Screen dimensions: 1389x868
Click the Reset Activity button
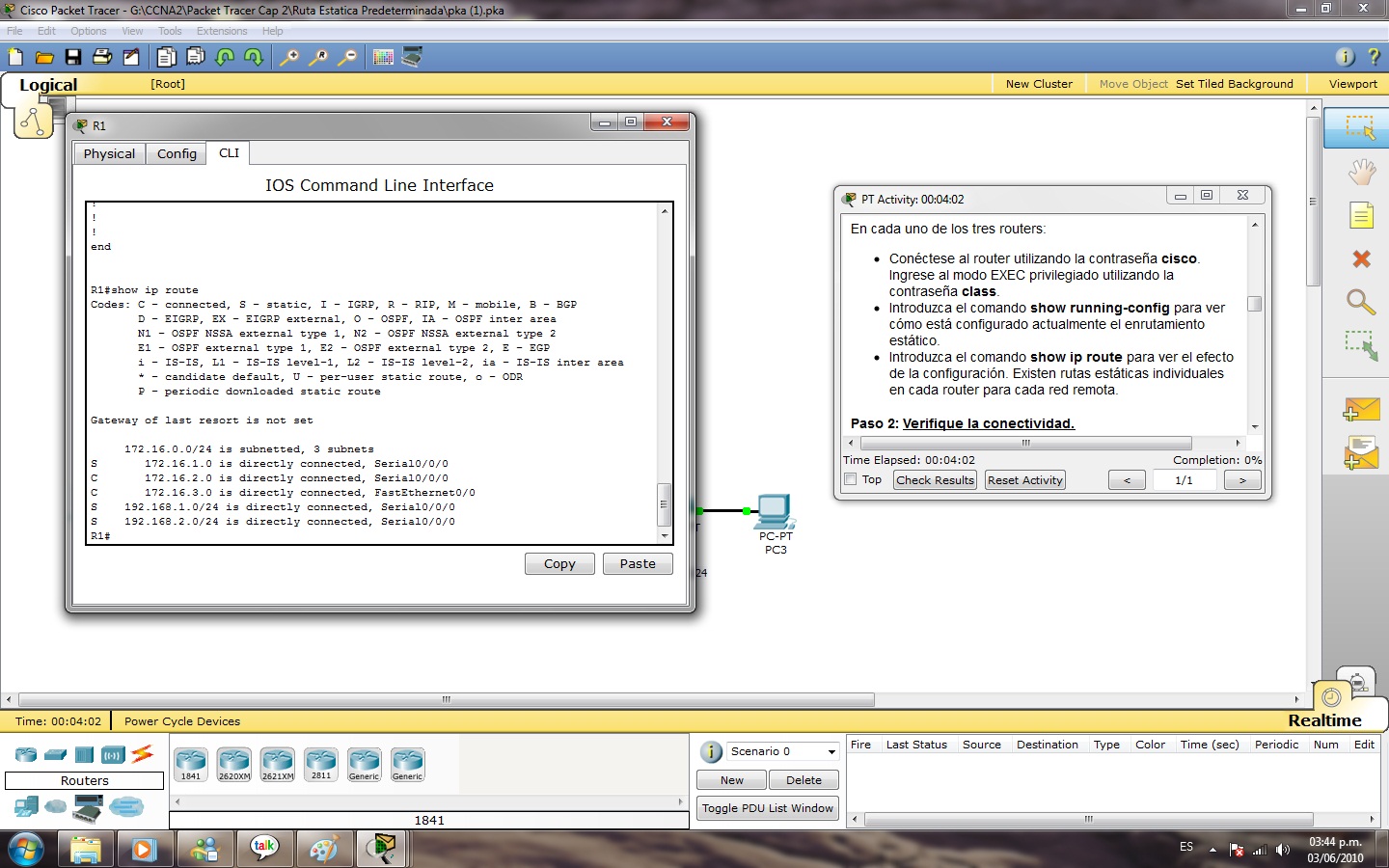point(1024,479)
